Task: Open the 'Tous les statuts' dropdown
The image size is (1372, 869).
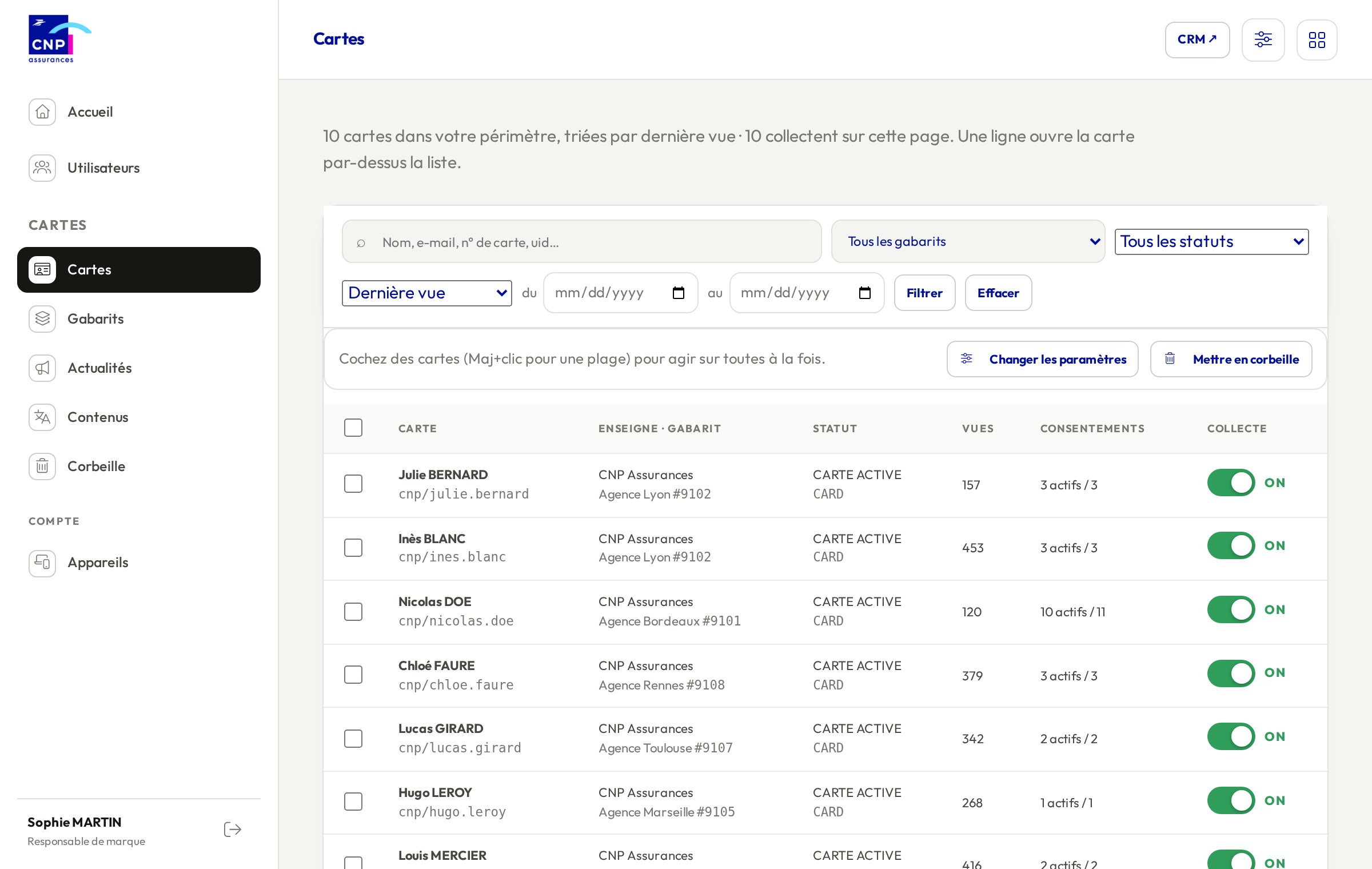Action: [x=1211, y=241]
